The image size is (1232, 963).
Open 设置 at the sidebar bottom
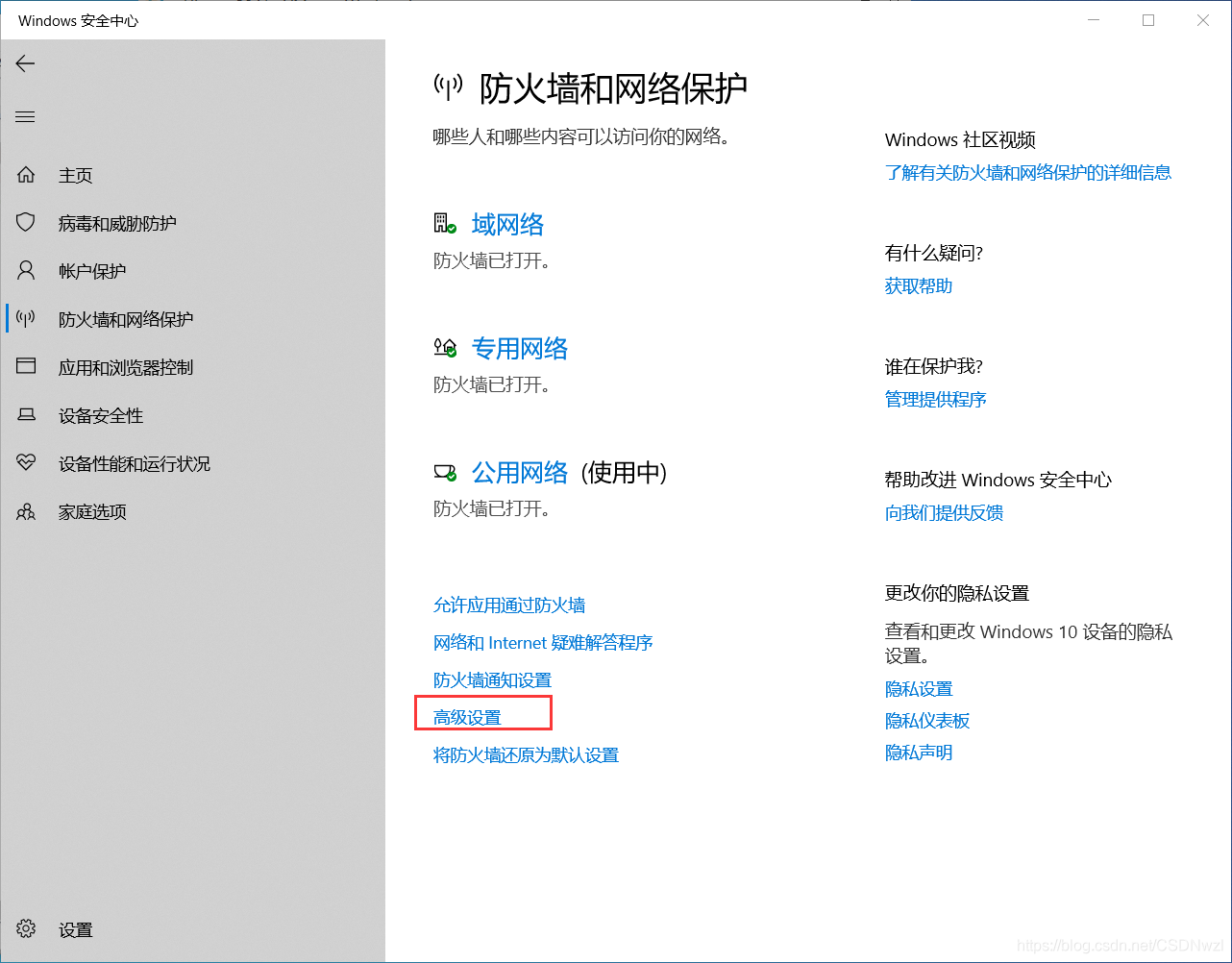(76, 930)
